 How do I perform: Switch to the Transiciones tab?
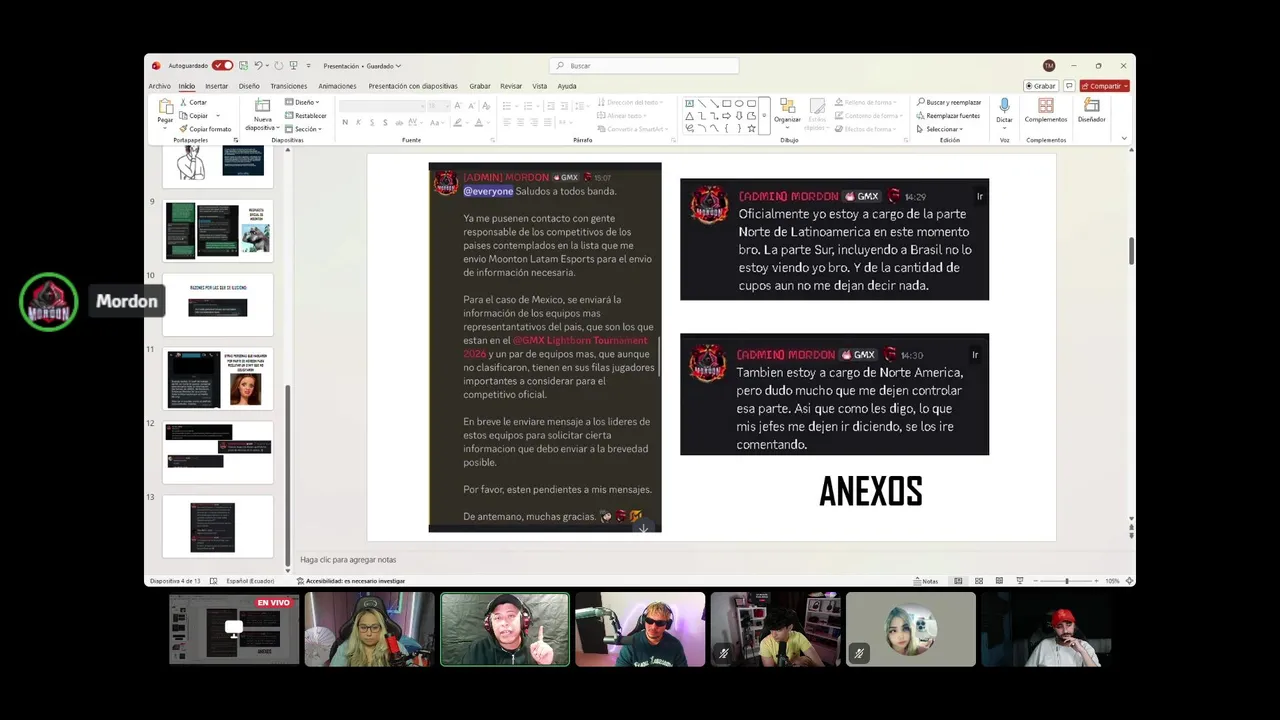(288, 86)
